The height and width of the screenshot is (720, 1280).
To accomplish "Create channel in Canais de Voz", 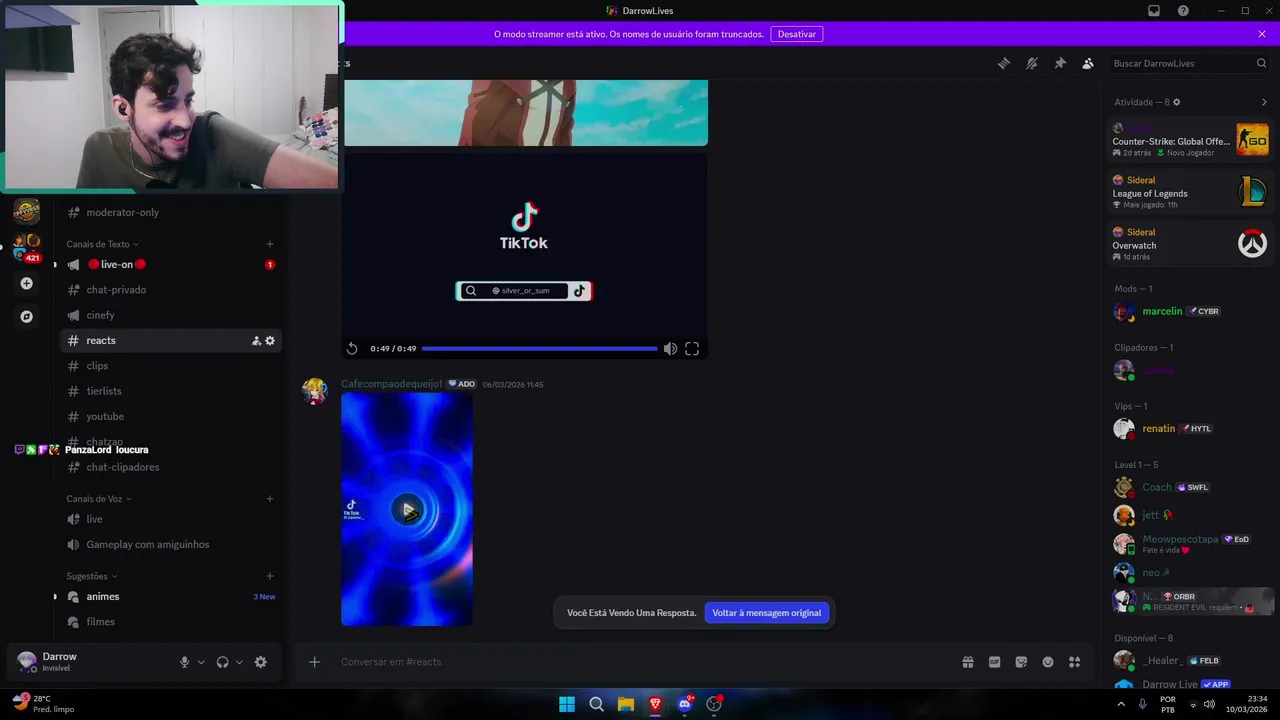I will [x=270, y=499].
